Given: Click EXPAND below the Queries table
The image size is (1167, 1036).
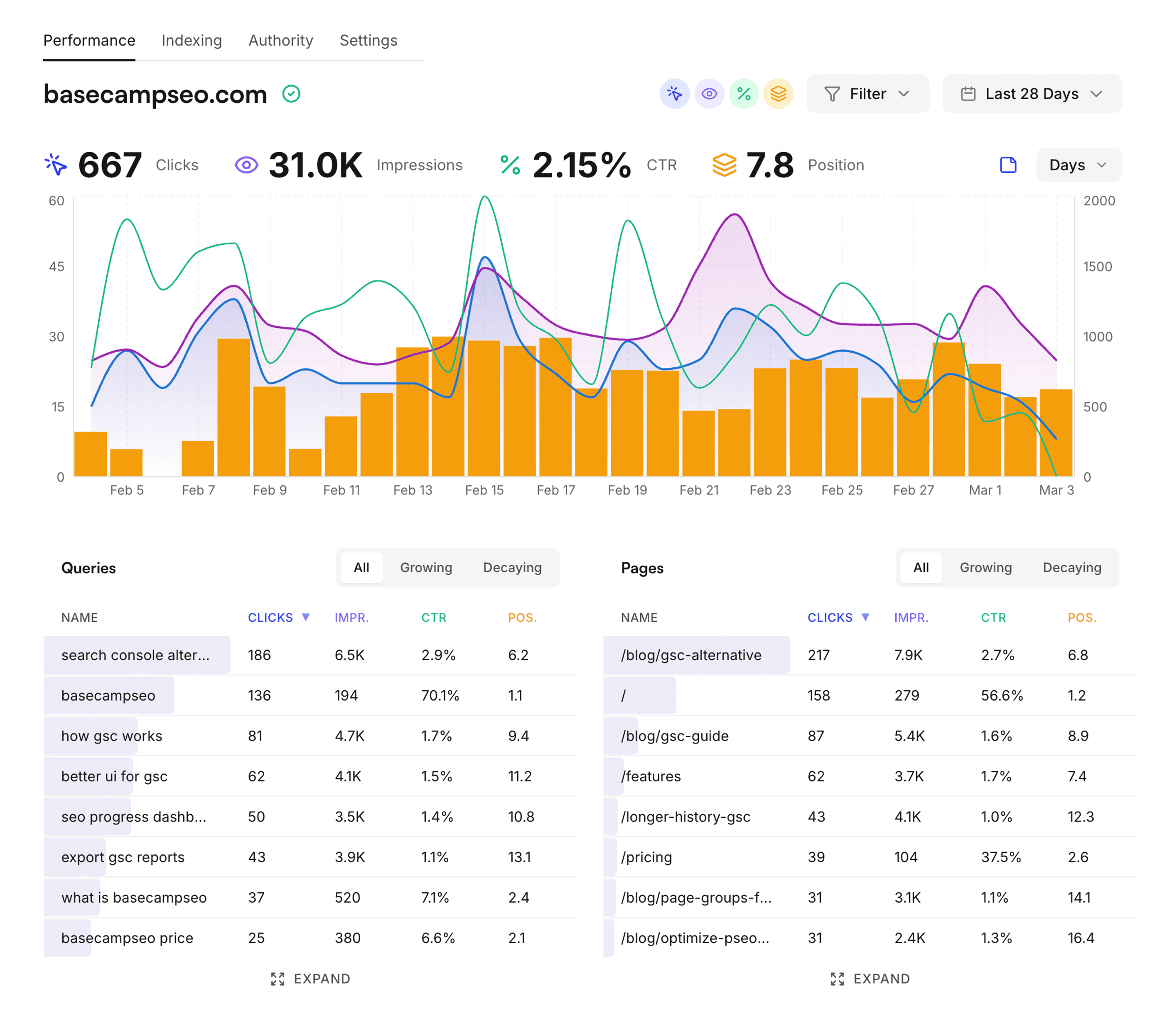Looking at the screenshot, I should click(310, 978).
